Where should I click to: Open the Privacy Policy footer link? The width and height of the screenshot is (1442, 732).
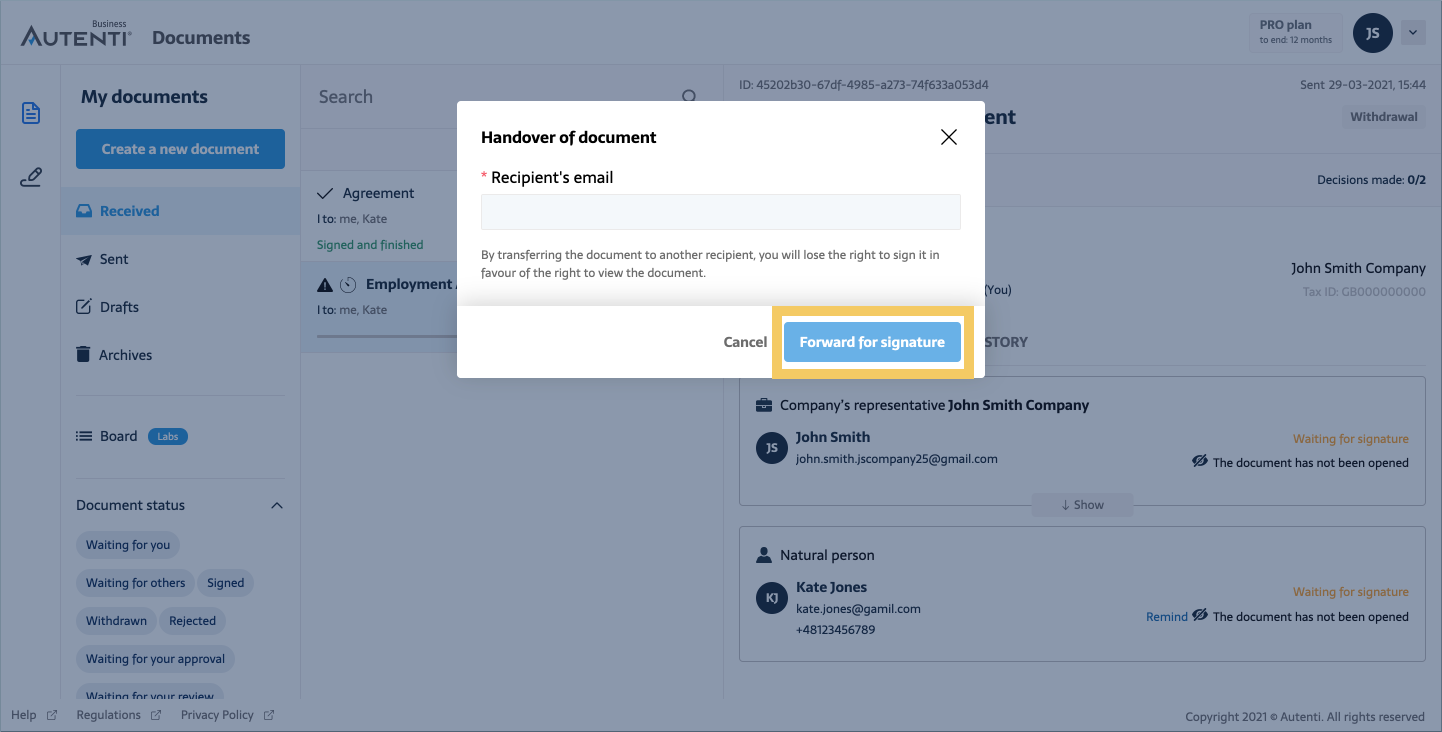pyautogui.click(x=227, y=715)
